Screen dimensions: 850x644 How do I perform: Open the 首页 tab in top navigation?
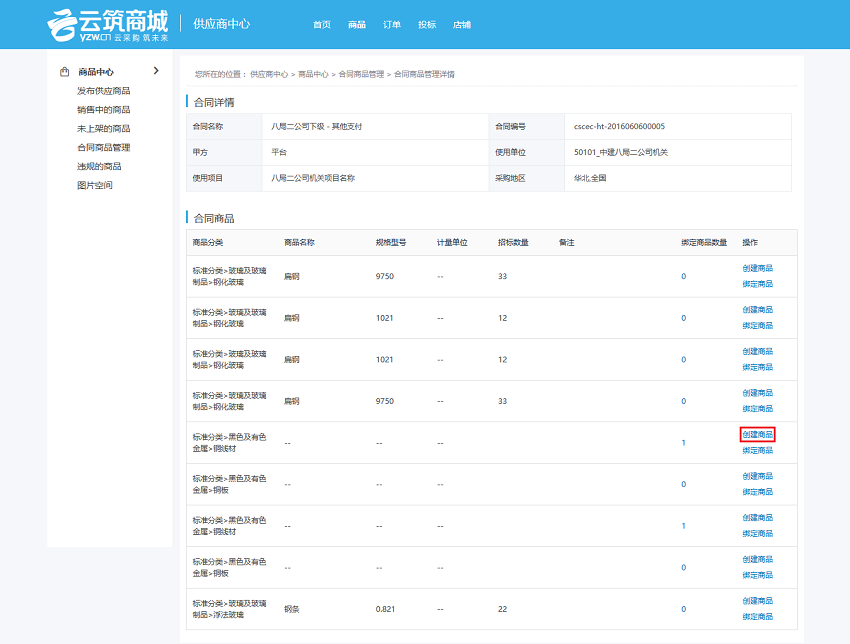coord(321,24)
